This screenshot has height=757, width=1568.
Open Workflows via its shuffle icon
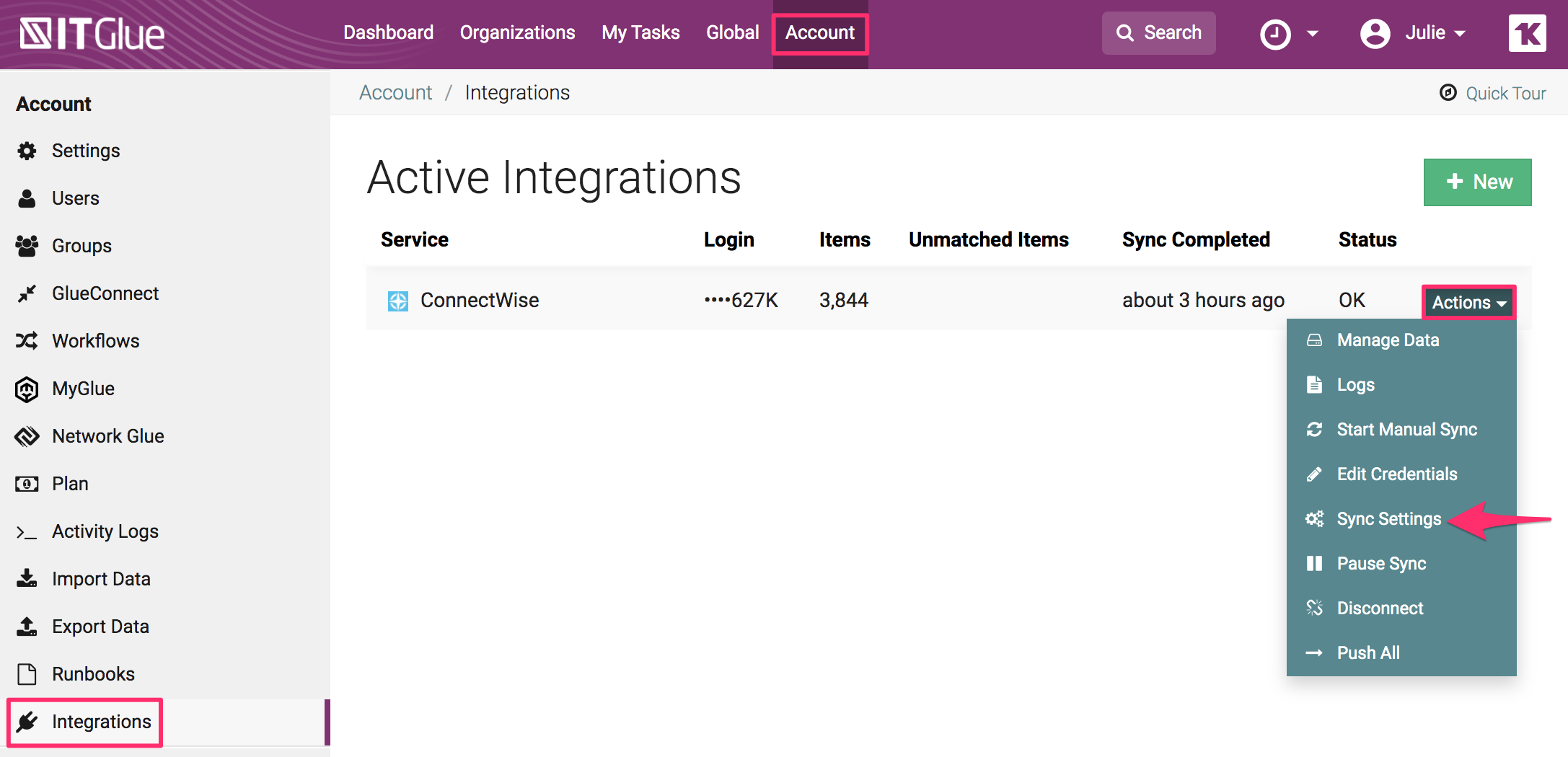27,340
